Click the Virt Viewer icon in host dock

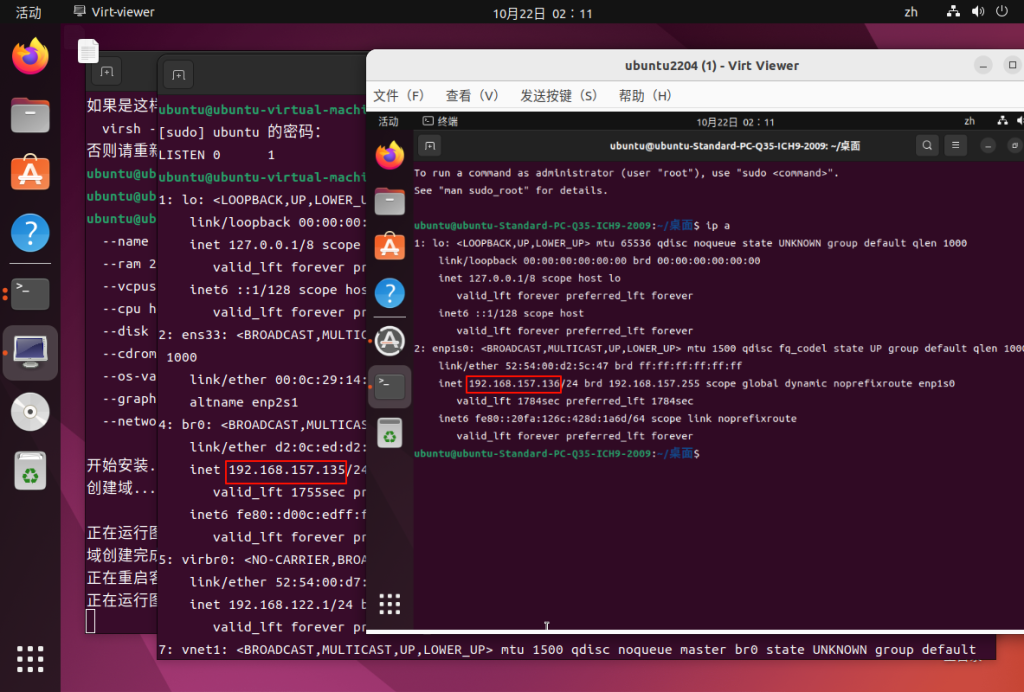tap(30, 351)
